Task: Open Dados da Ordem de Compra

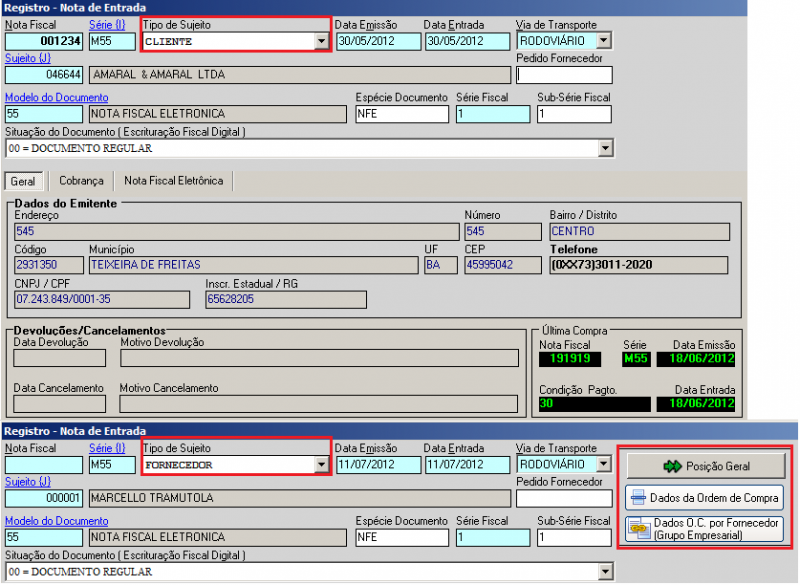Action: pos(705,498)
